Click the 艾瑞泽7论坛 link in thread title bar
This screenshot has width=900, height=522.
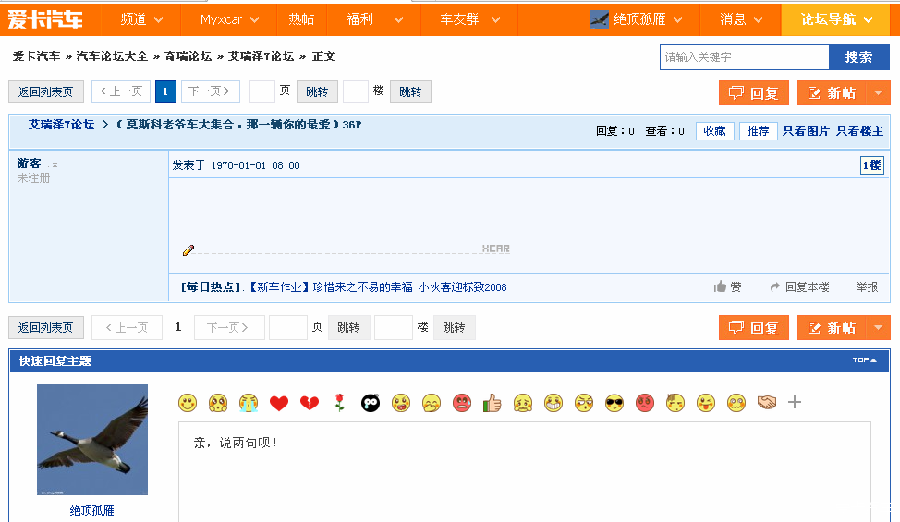61,124
